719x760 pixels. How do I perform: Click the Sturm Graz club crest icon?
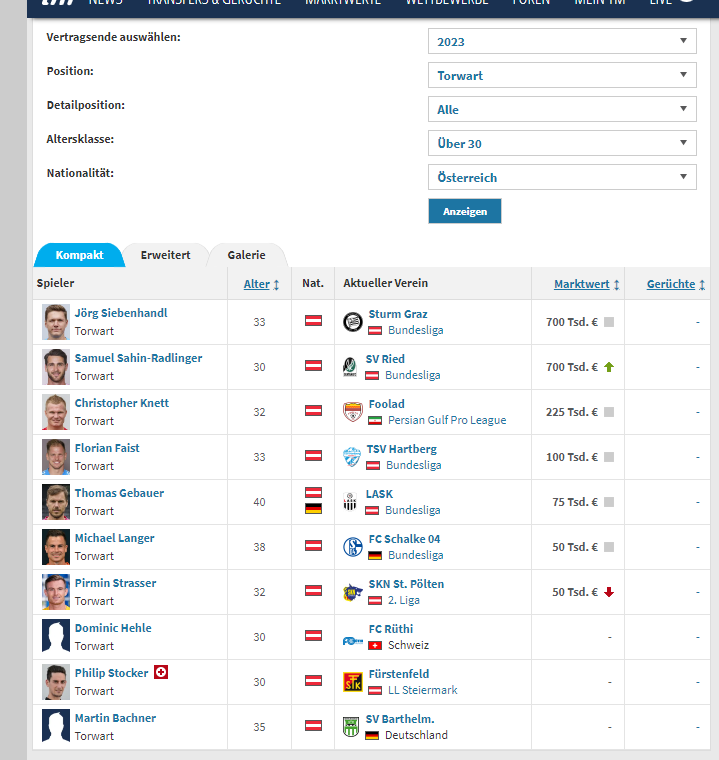tap(352, 322)
